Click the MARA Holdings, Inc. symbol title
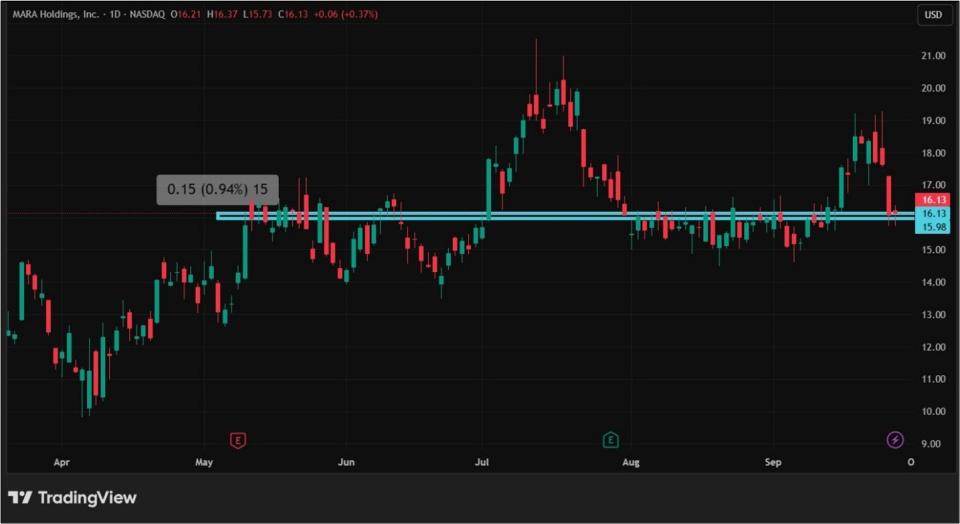Screen dimensions: 960x524 coord(57,15)
